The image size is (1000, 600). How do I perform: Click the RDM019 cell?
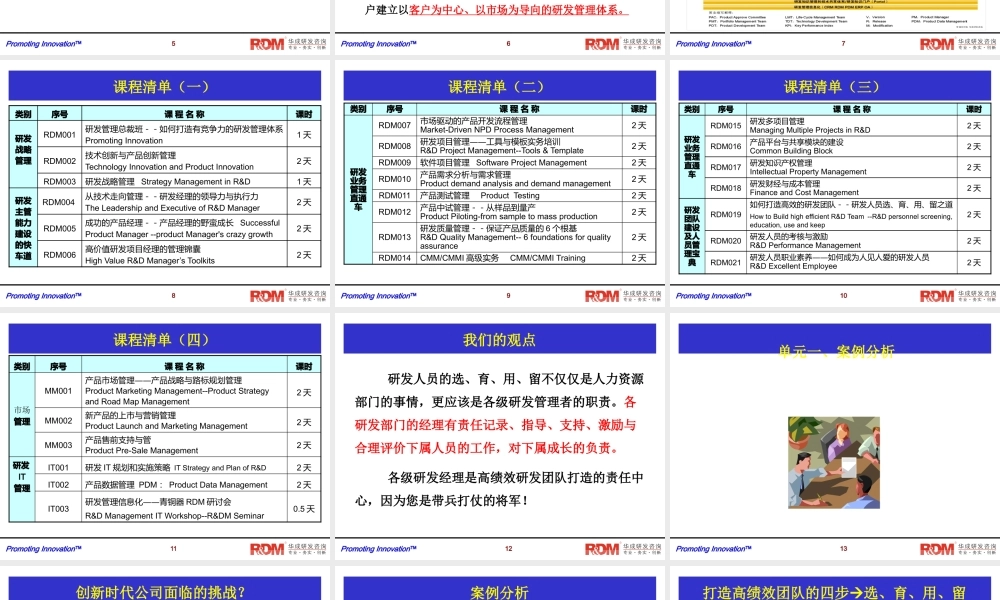[726, 215]
